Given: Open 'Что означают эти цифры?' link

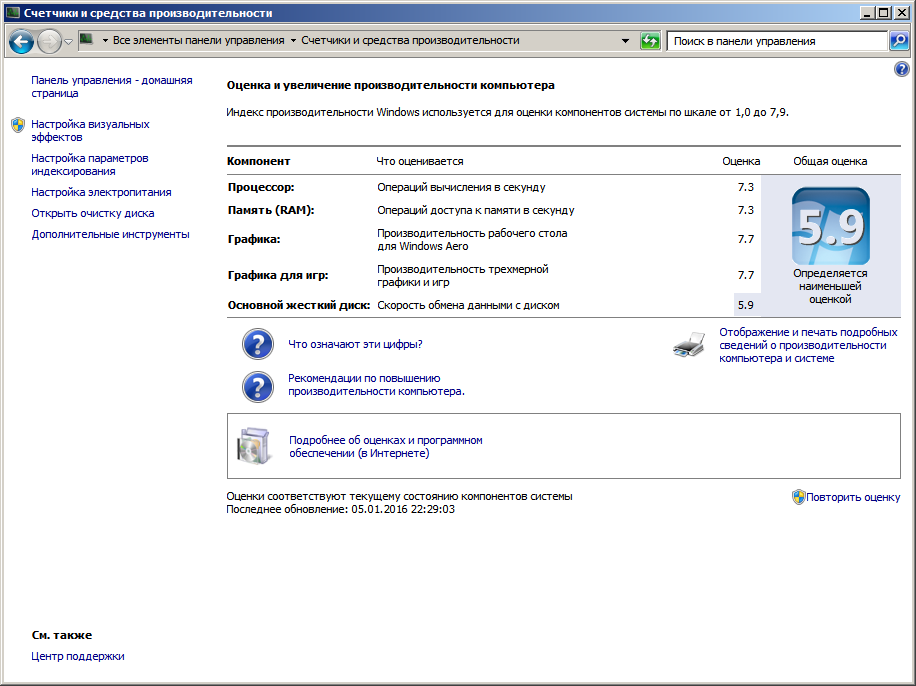Looking at the screenshot, I should pos(355,344).
